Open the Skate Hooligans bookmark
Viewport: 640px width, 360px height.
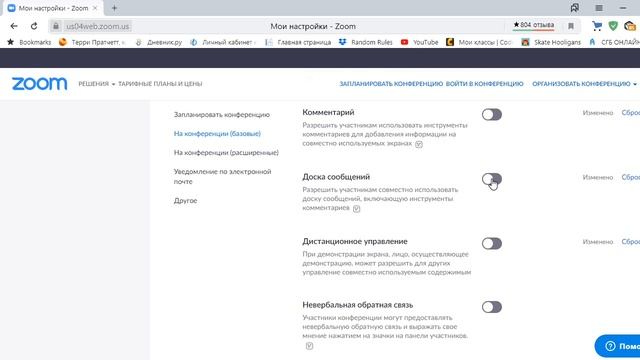tap(551, 42)
